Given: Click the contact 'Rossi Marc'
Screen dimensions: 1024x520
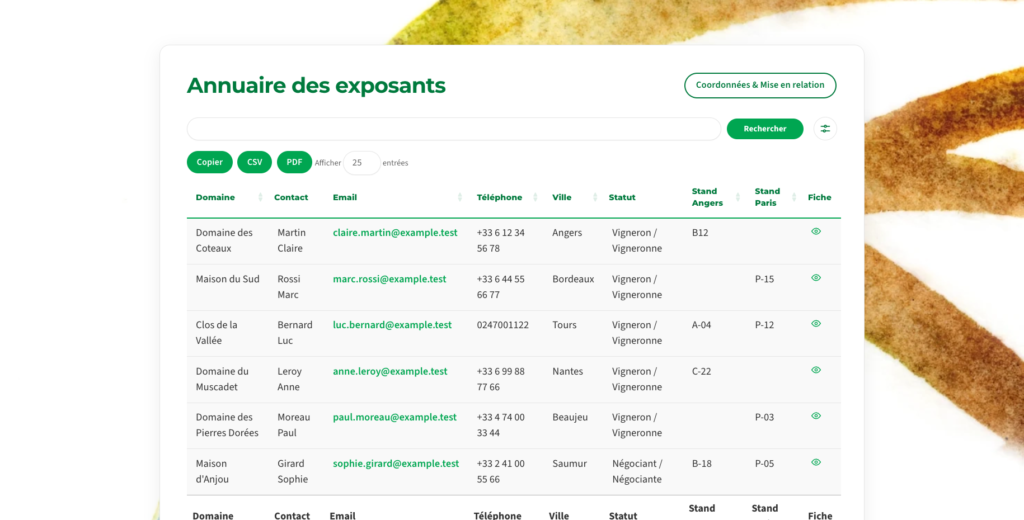Looking at the screenshot, I should tap(289, 287).
